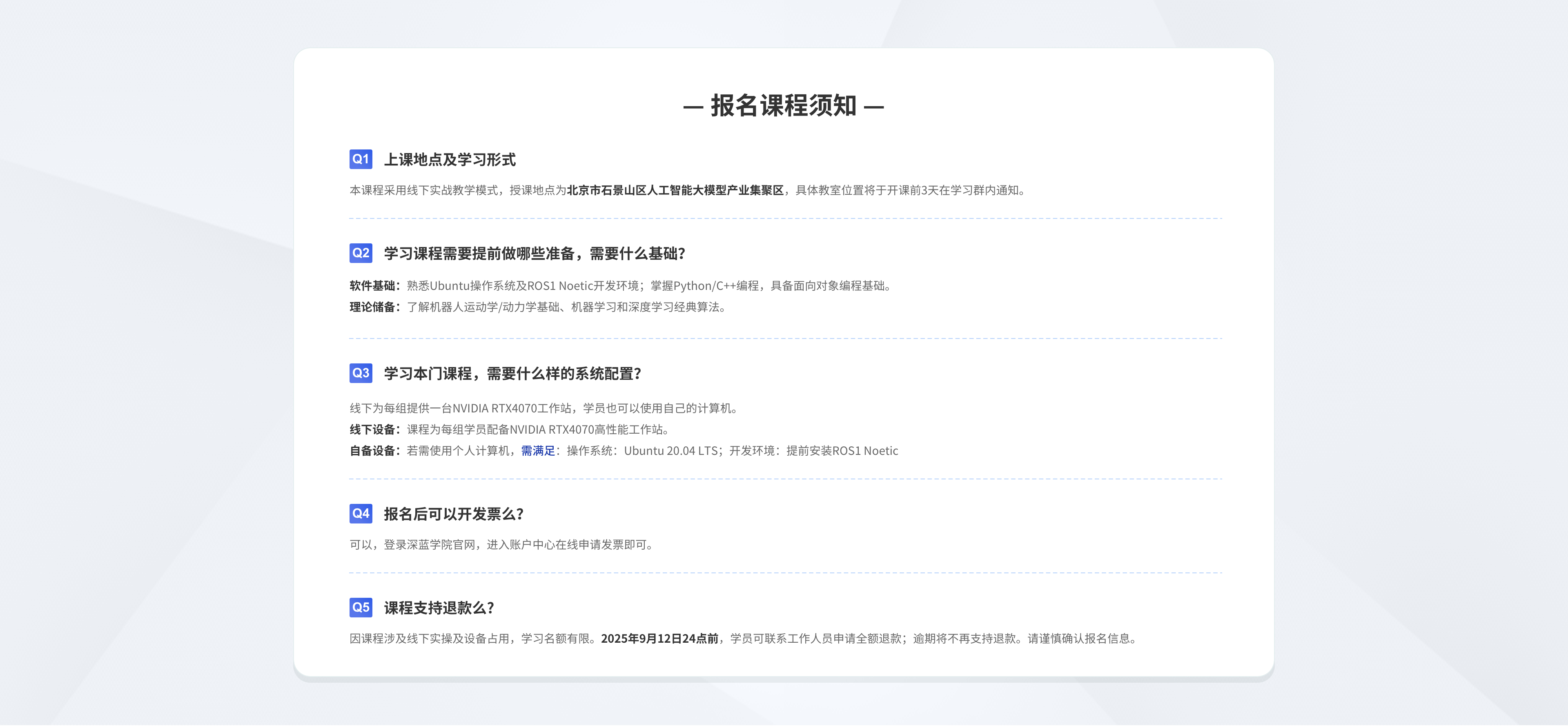Click text 了解机器人运动学/动力学基础
The image size is (1568, 726).
pyautogui.click(x=483, y=307)
